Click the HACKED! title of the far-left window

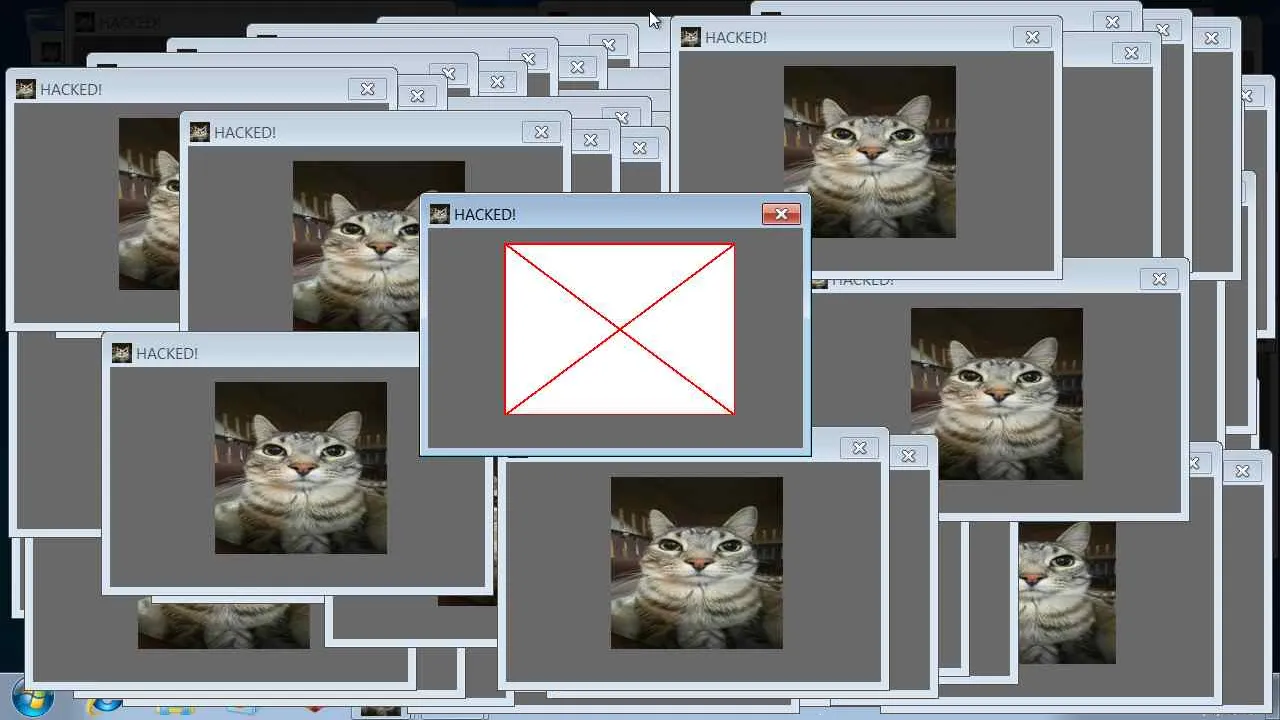[71, 89]
